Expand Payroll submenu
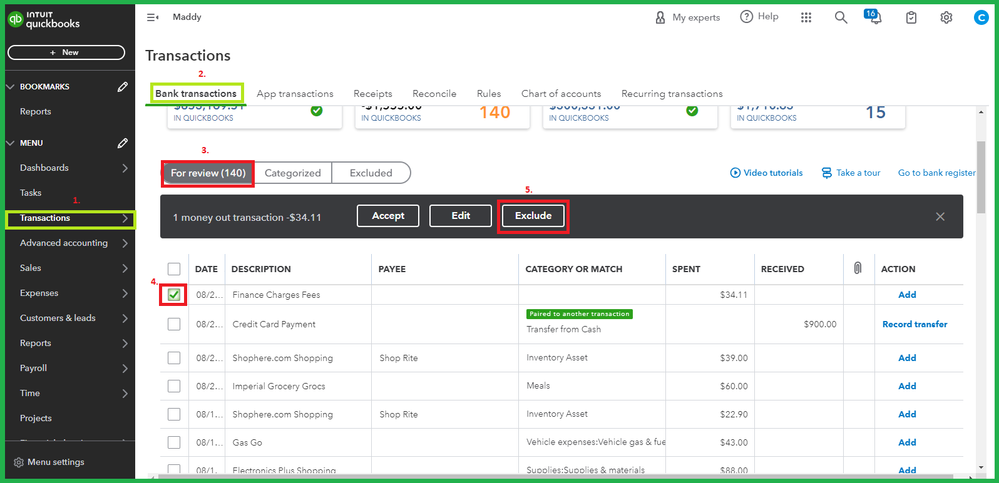Image resolution: width=999 pixels, height=483 pixels. 125,368
